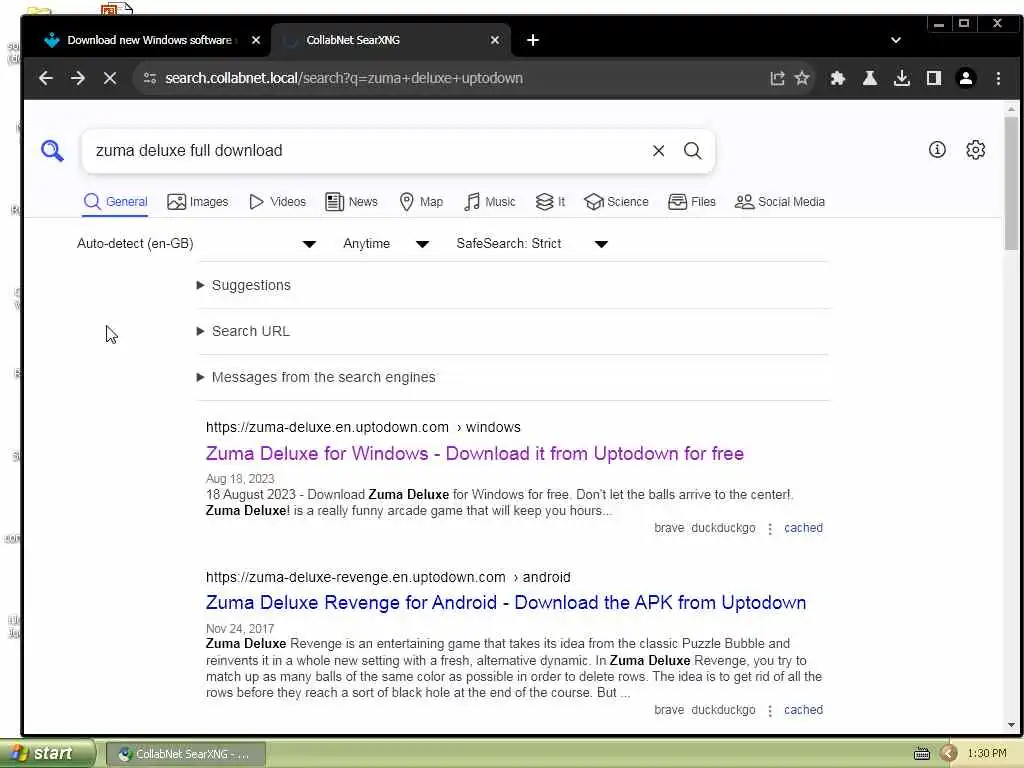Click the system tray keyboard icon

[x=921, y=754]
